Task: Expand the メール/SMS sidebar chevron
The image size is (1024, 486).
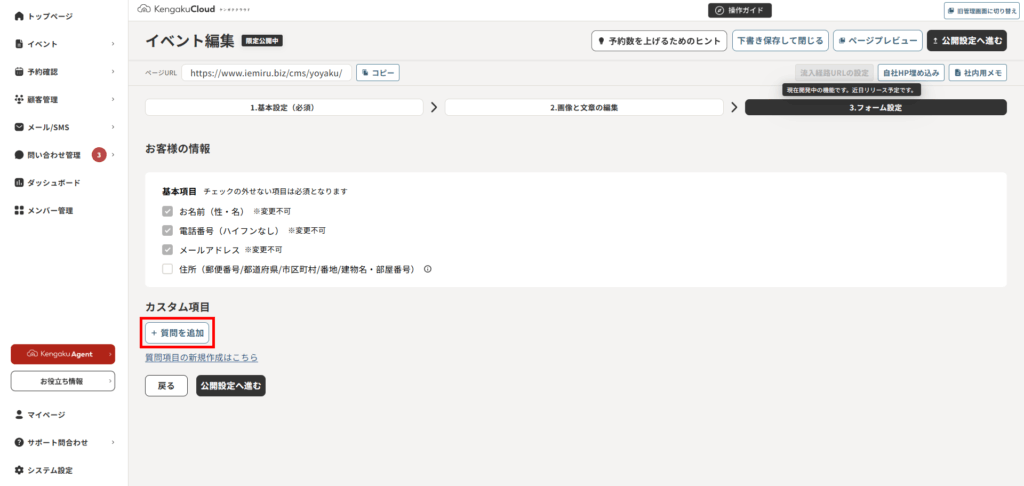Action: [113, 127]
